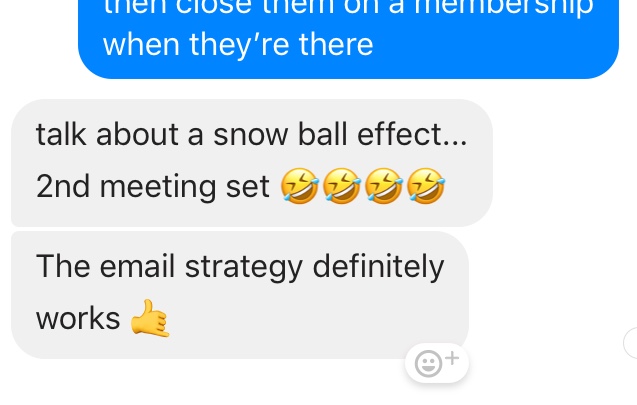Image resolution: width=637 pixels, height=405 pixels.
Task: Click the plus sign on reaction button
Action: (452, 358)
